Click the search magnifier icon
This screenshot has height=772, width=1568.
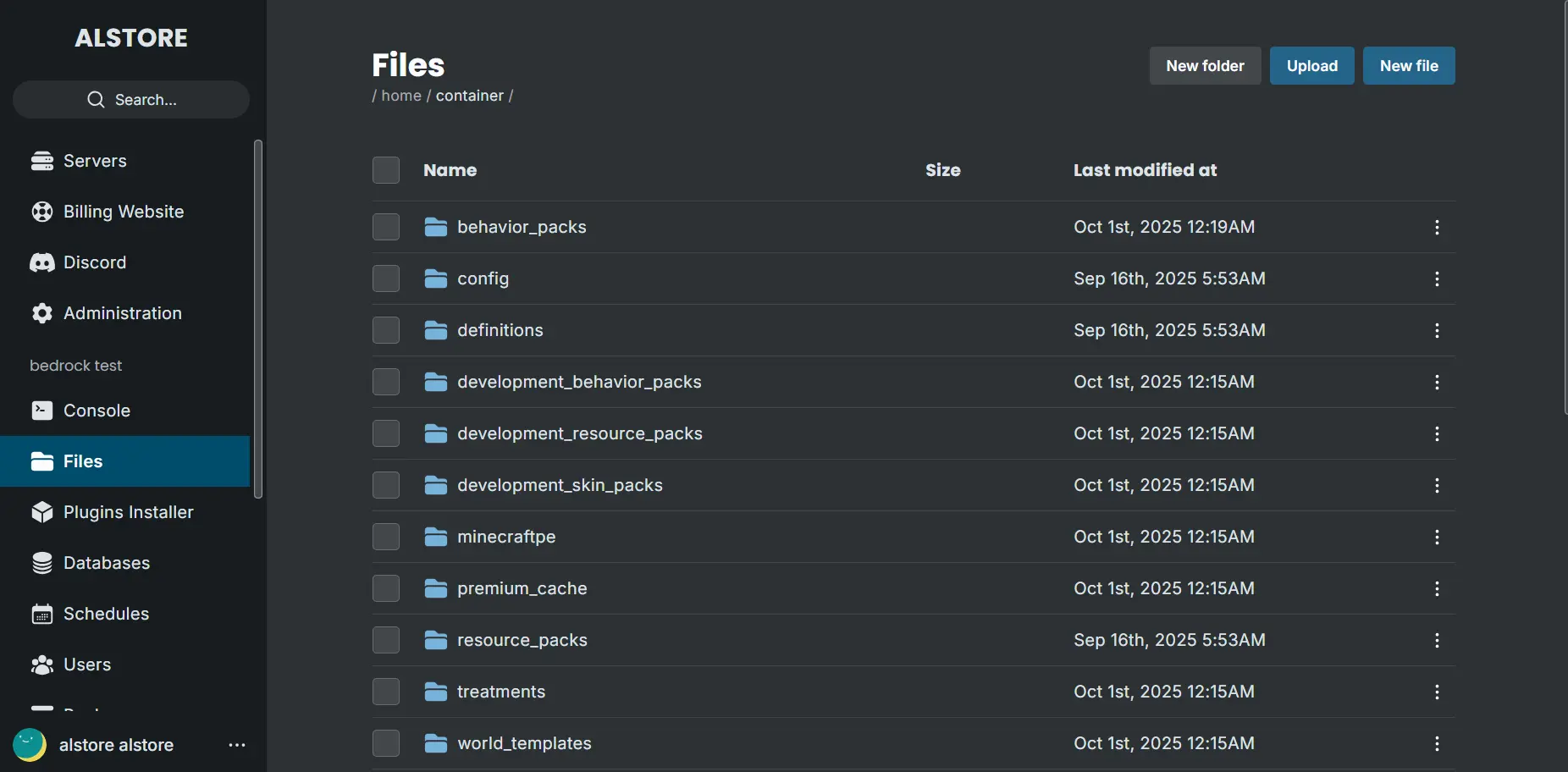[96, 99]
